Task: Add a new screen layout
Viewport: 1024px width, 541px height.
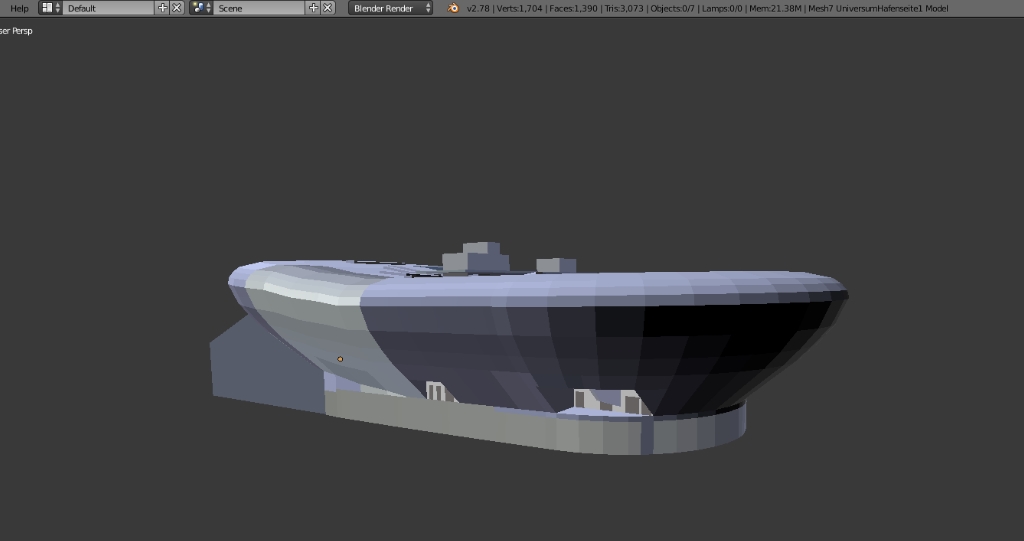Action: point(163,8)
